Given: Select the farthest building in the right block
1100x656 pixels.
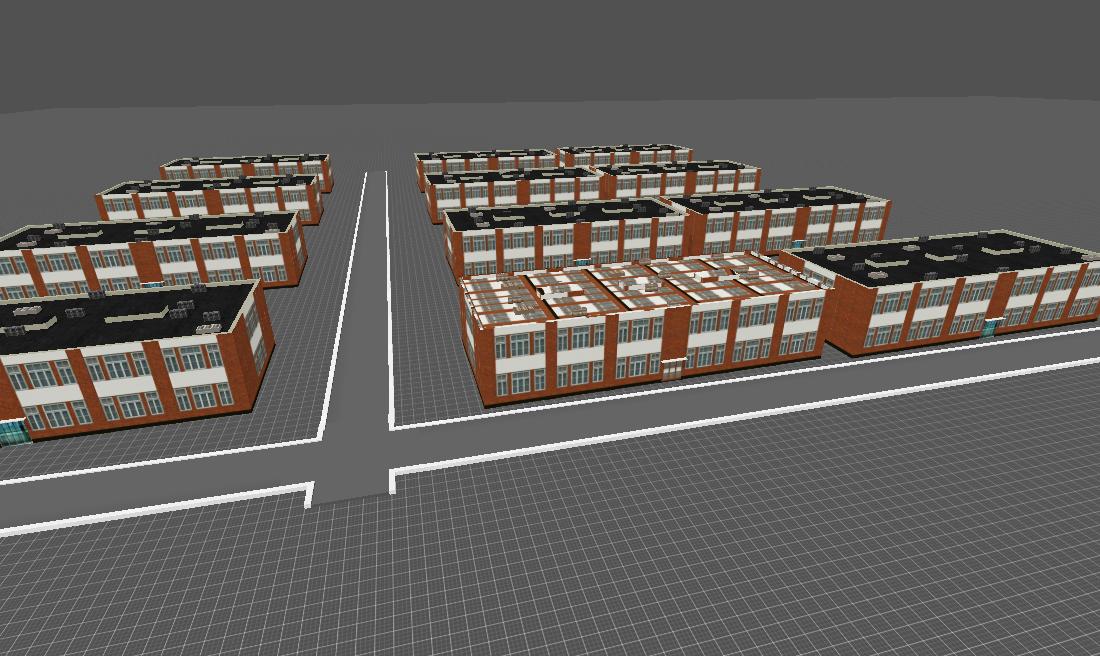Looking at the screenshot, I should click(625, 155).
